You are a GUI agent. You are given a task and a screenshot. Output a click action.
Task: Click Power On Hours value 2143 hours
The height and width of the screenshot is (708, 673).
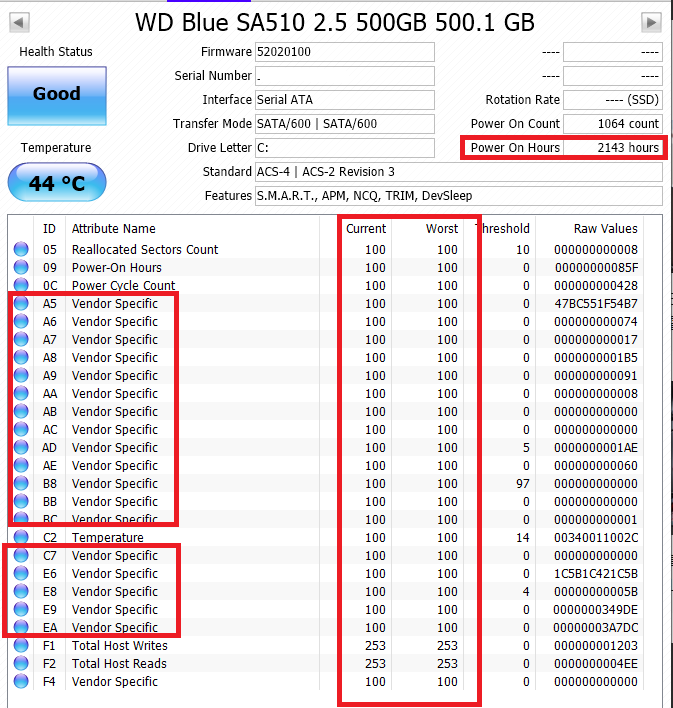click(613, 148)
